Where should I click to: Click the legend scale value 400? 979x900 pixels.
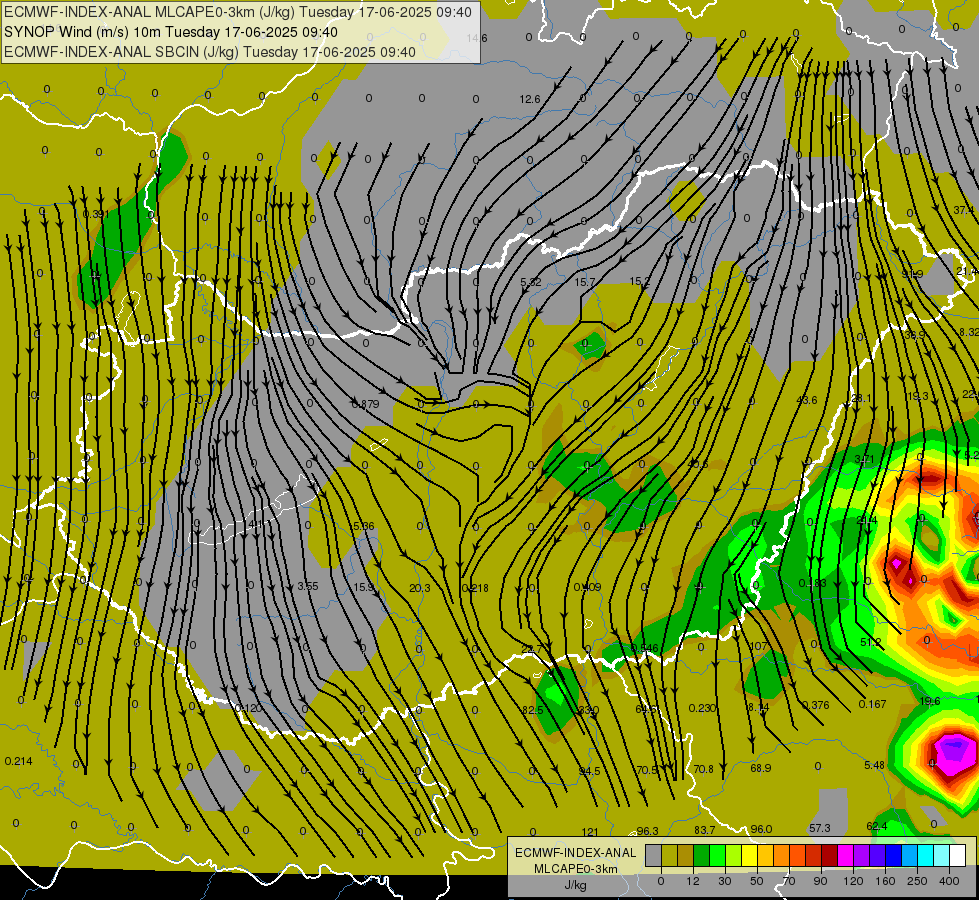(949, 881)
